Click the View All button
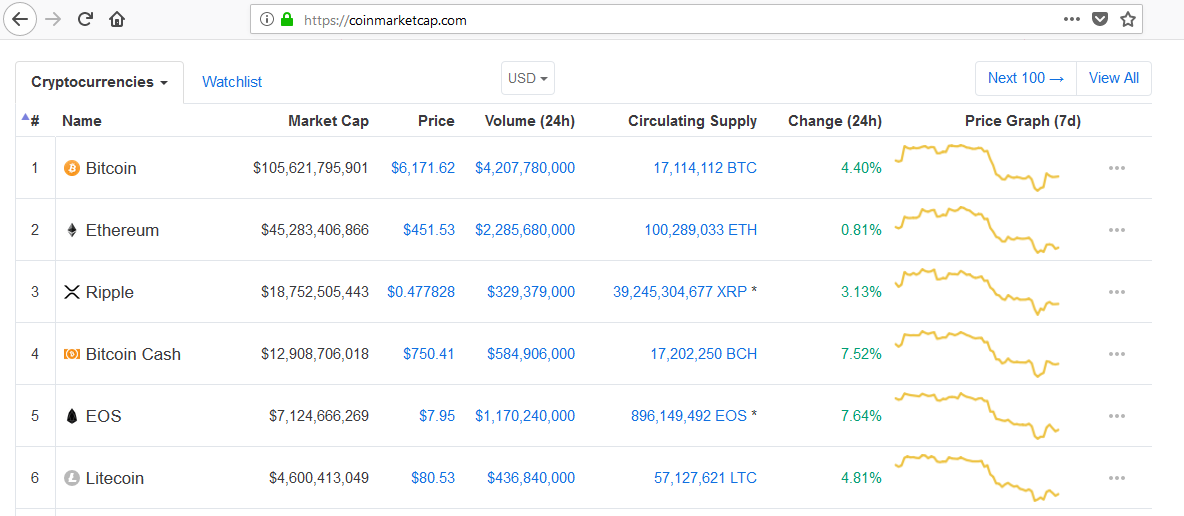Image resolution: width=1184 pixels, height=516 pixels. point(1114,78)
